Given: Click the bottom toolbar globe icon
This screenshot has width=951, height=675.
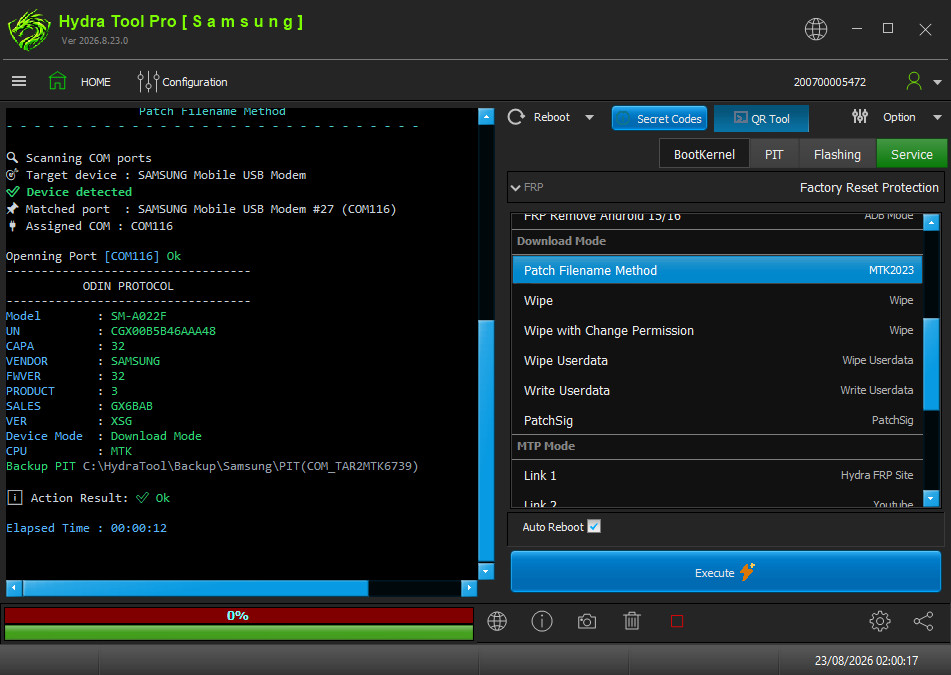Looking at the screenshot, I should (x=497, y=621).
